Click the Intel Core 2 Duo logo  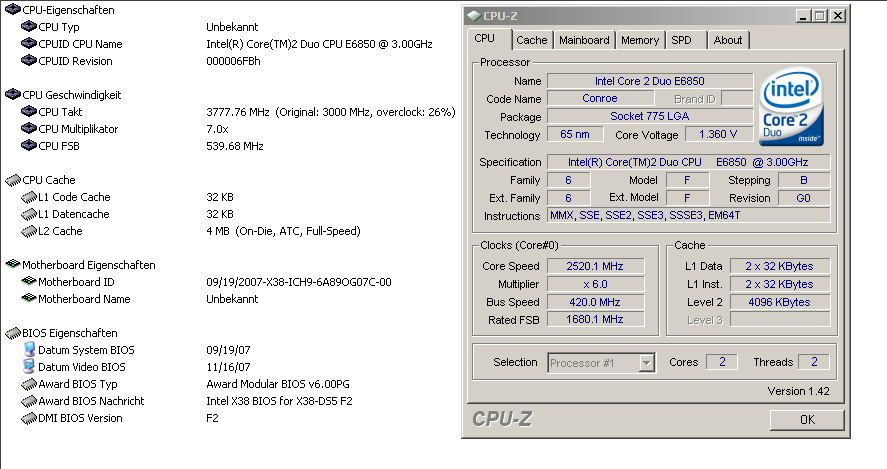(791, 107)
